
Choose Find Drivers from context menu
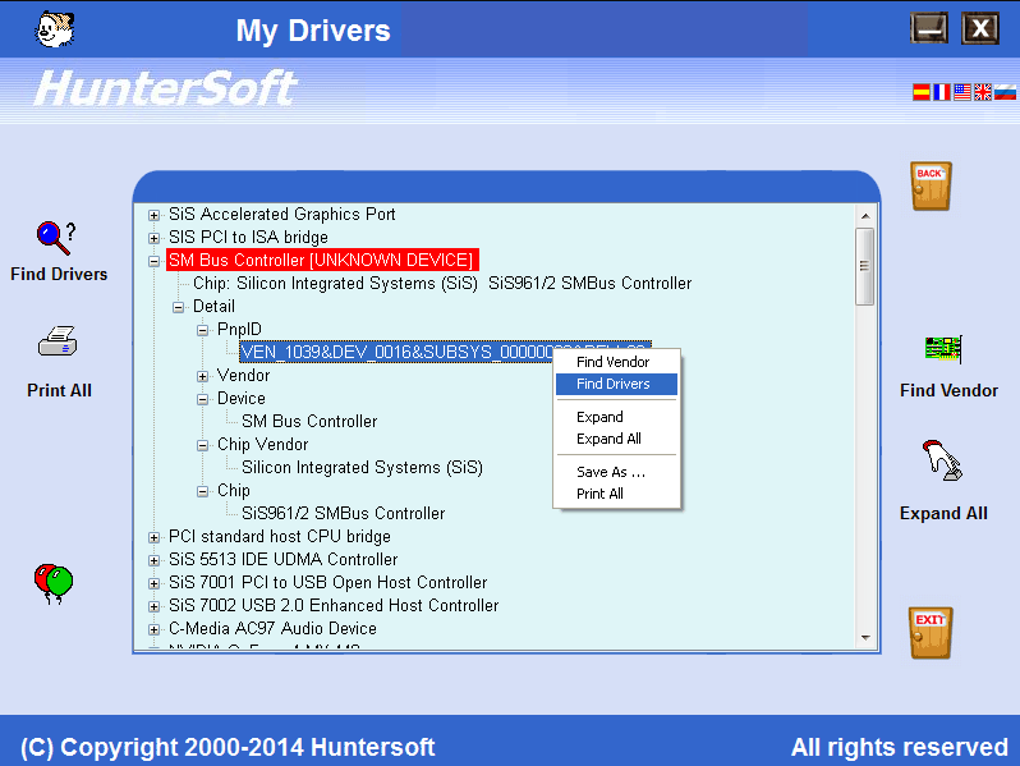pos(615,384)
